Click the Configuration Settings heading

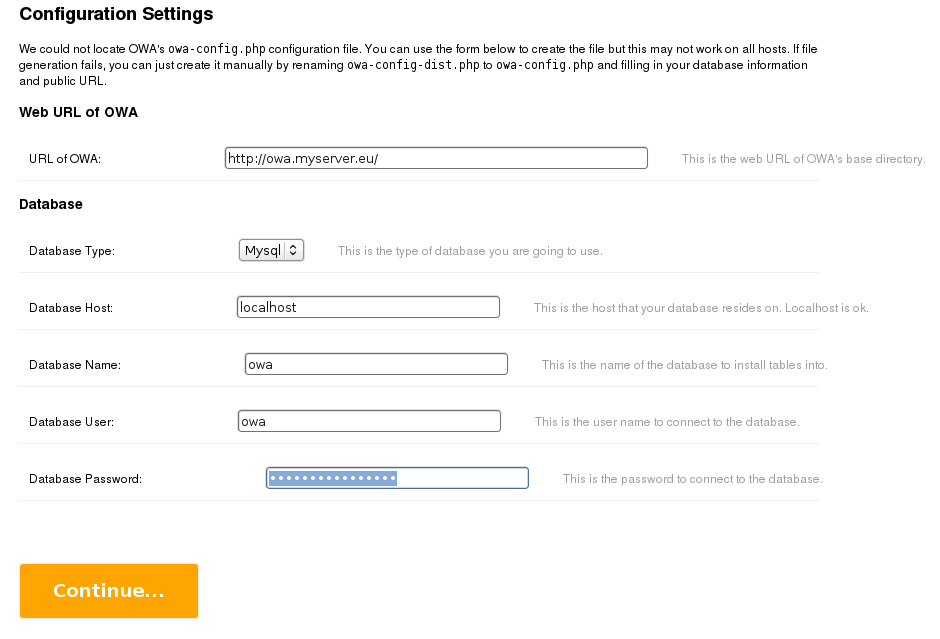tap(116, 14)
